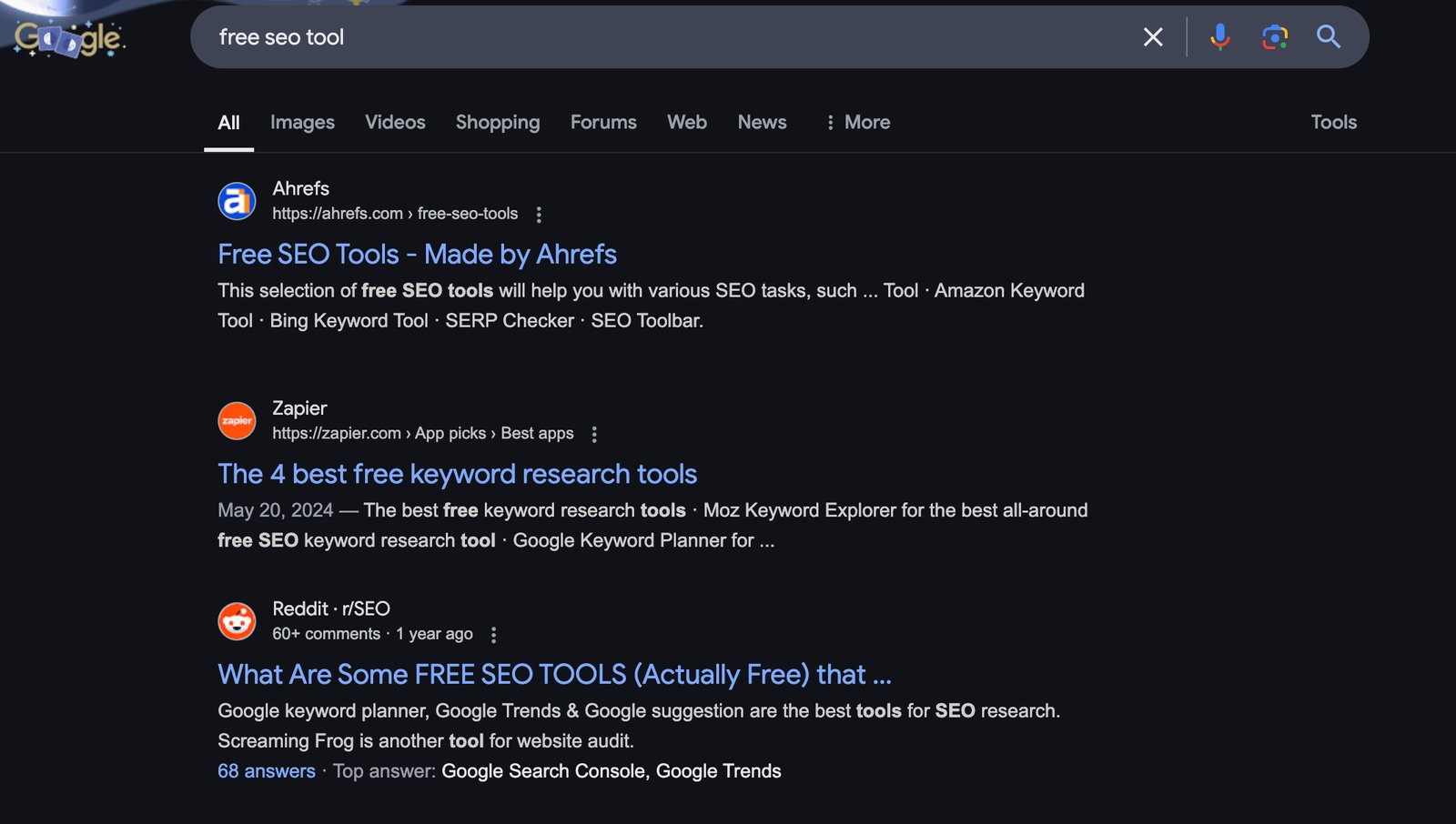
Task: Open the three-dot menu for the Reddit result
Action: point(493,635)
